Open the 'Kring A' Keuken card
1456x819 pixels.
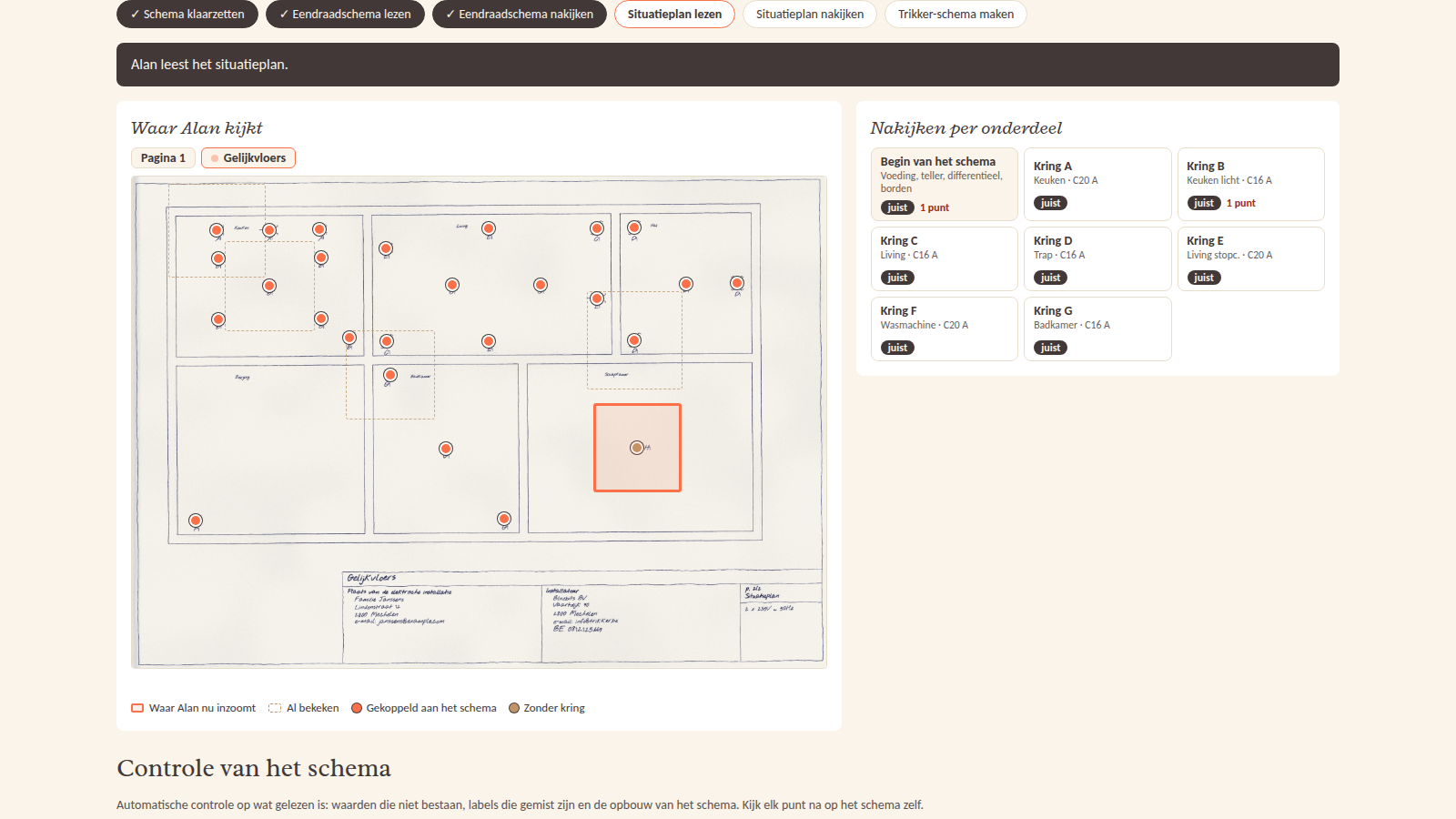(x=1097, y=185)
